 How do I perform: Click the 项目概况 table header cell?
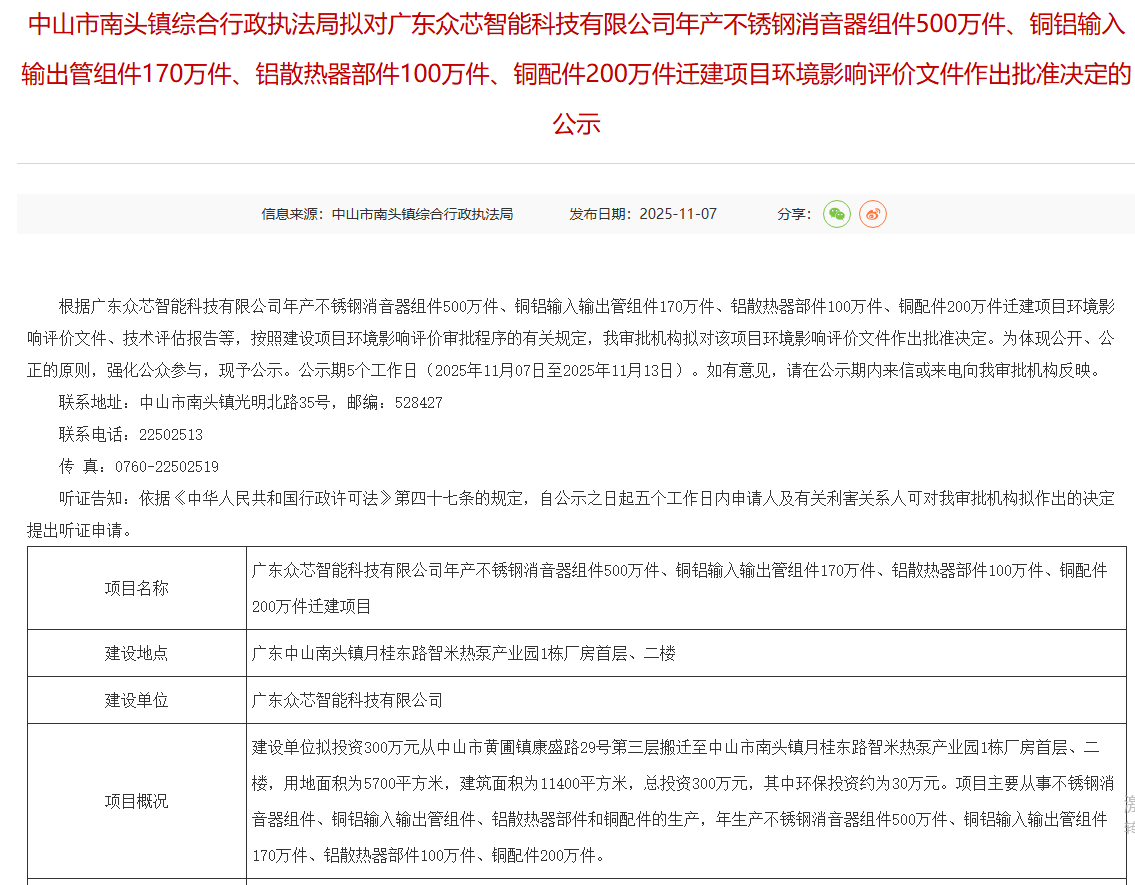[137, 801]
